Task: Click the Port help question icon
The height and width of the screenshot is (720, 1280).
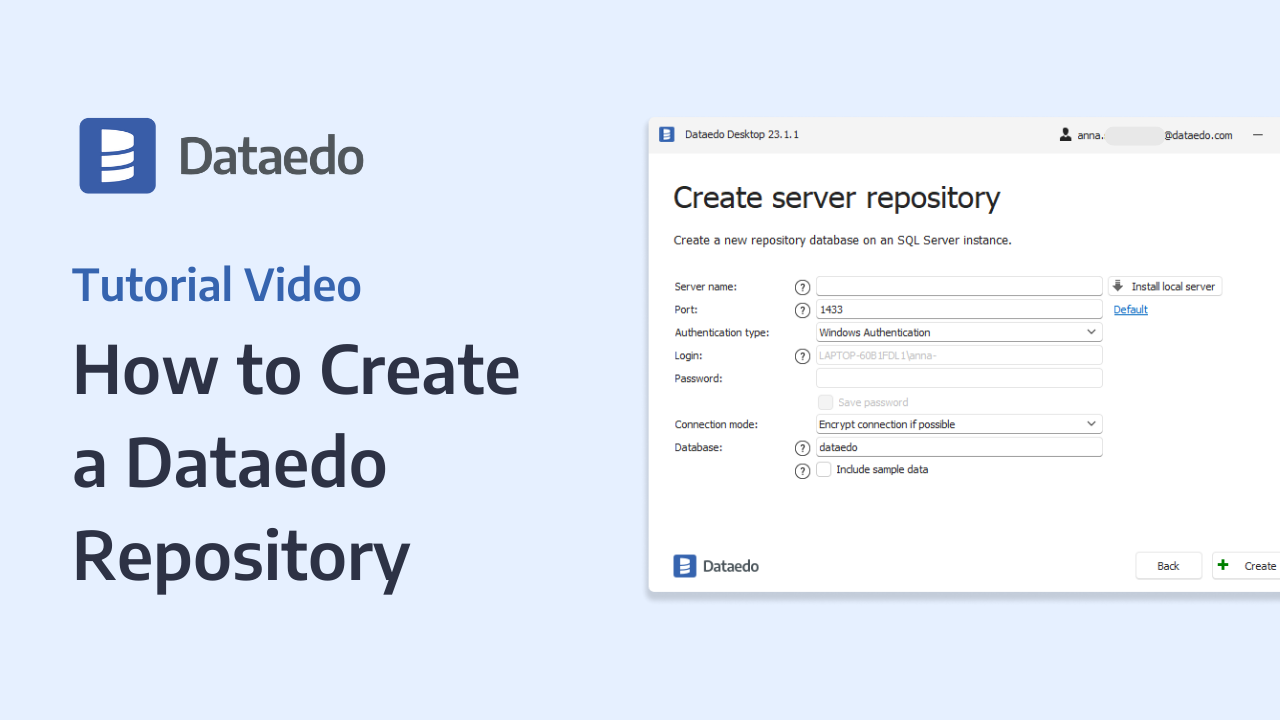Action: (802, 310)
